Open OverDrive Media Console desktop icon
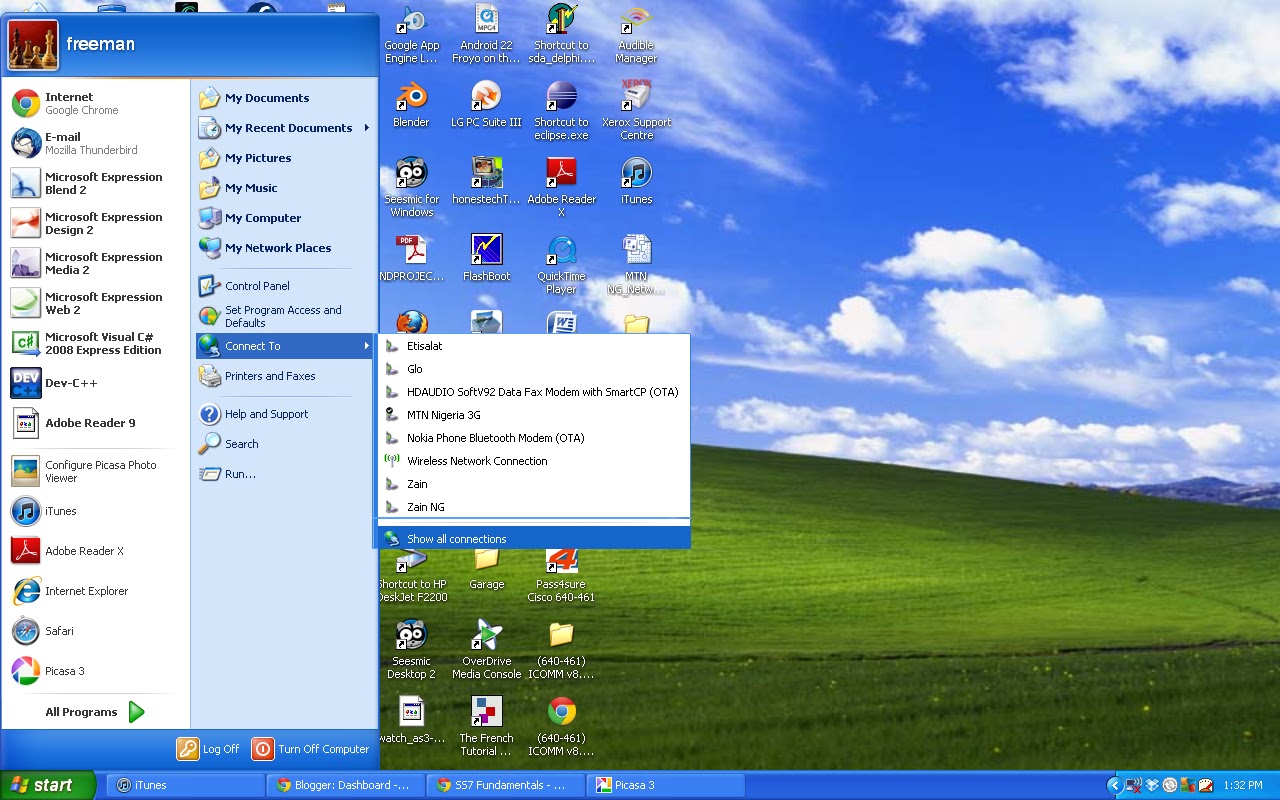 (487, 650)
